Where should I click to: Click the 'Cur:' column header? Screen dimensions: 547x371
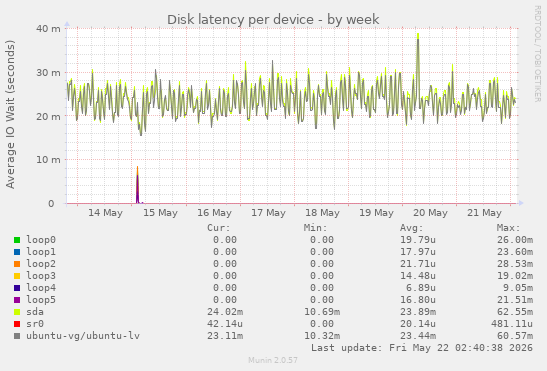[x=219, y=228]
